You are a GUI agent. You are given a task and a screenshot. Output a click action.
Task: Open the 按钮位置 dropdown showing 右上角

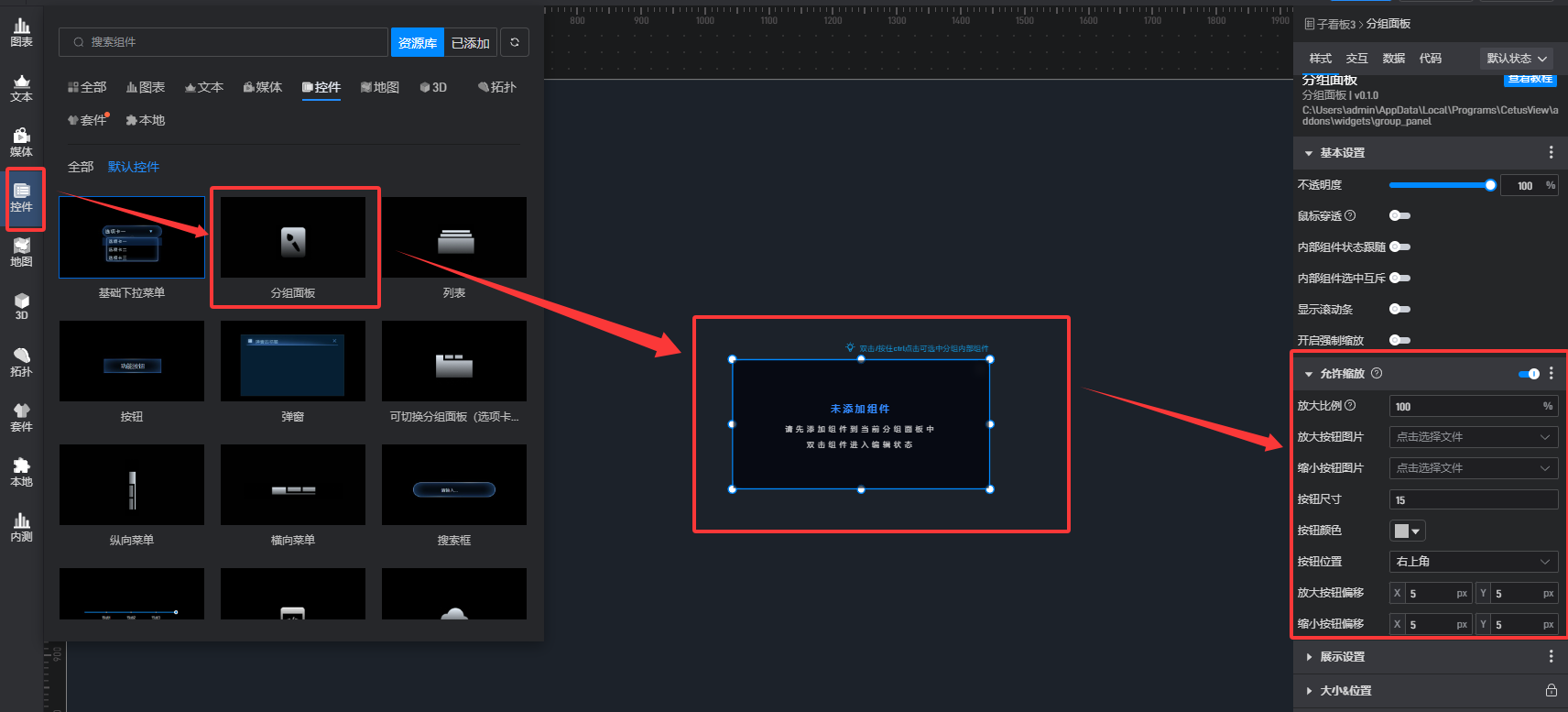(x=1473, y=562)
